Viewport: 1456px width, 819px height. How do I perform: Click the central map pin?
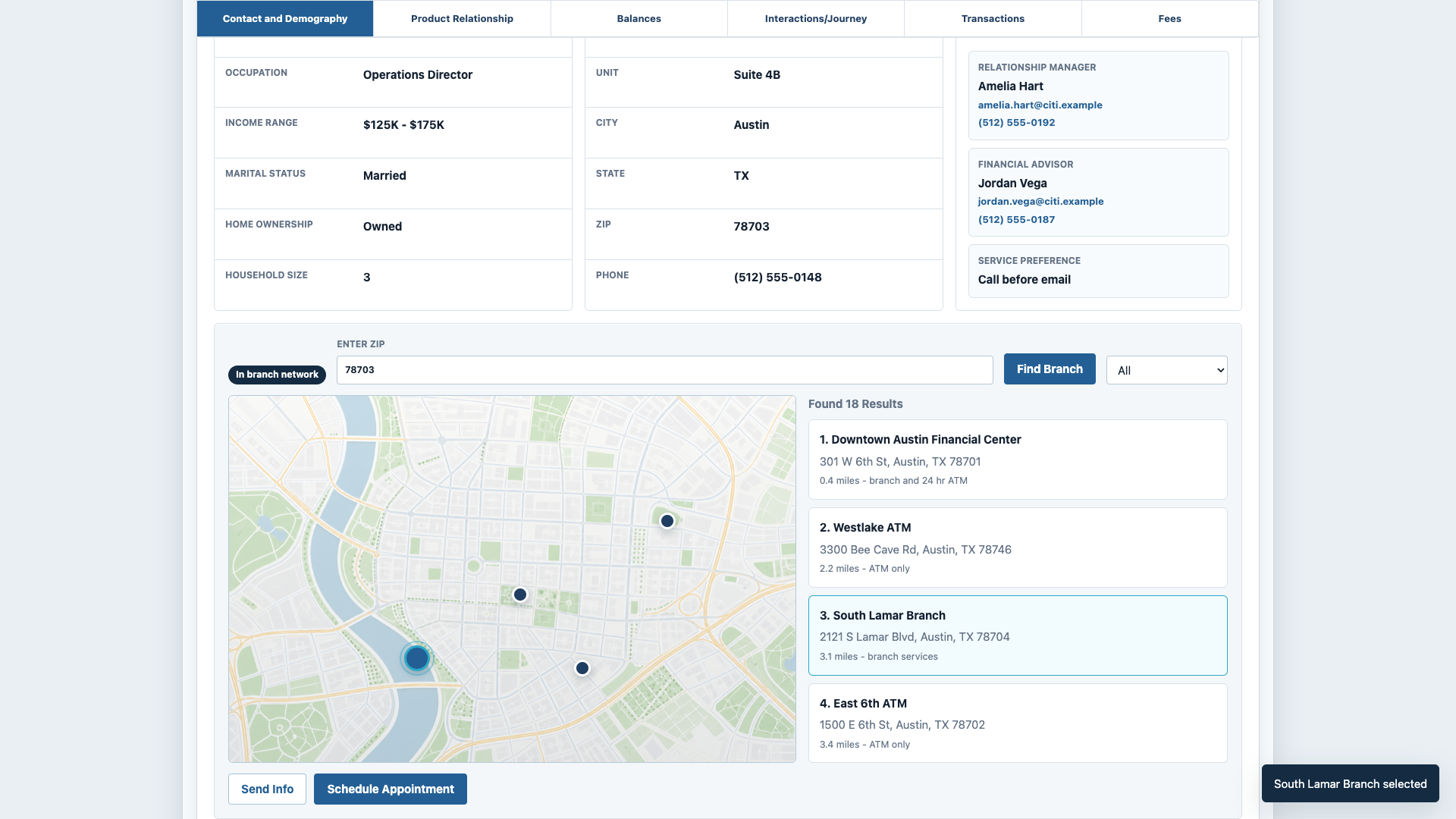[x=520, y=595]
